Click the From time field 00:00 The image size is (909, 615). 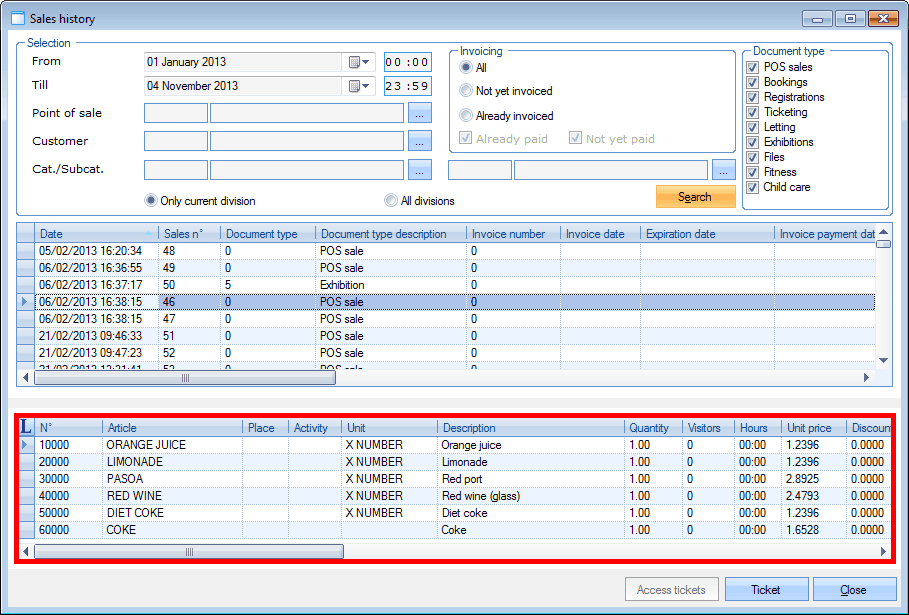tap(407, 62)
